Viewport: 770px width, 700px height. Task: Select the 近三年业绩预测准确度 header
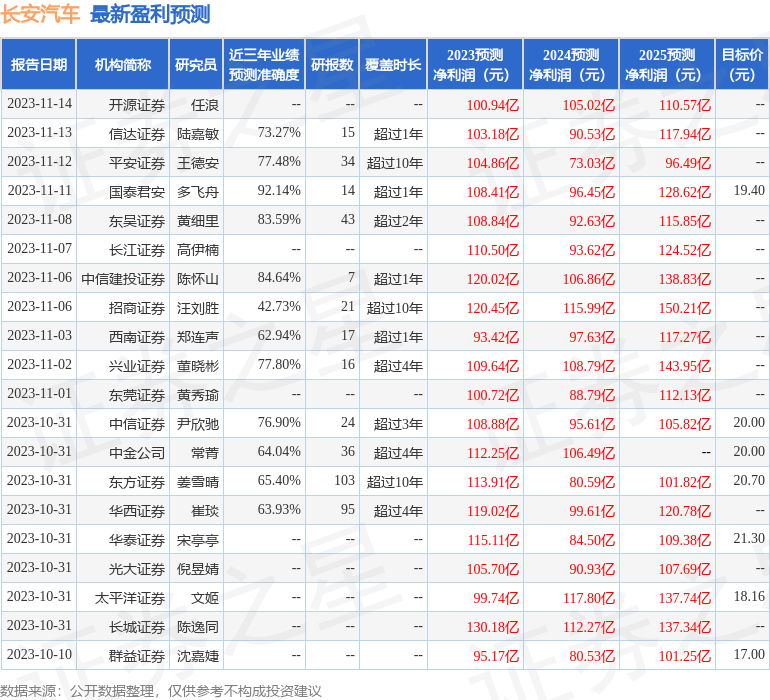tap(264, 64)
